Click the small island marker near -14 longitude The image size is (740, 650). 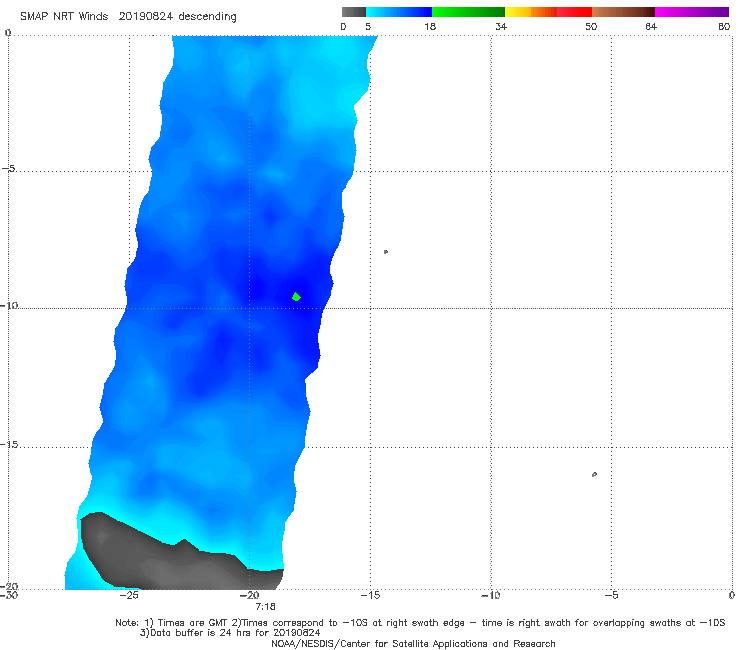click(x=386, y=252)
